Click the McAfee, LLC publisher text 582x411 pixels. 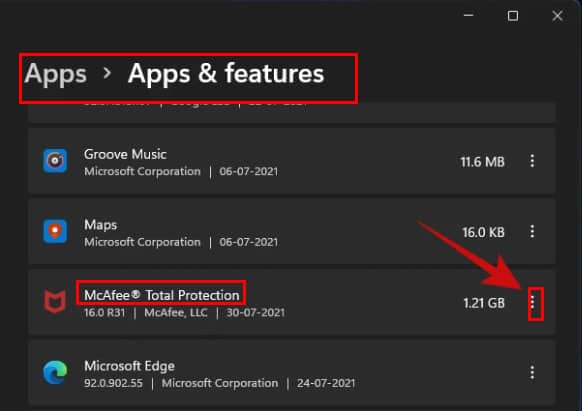coord(176,313)
